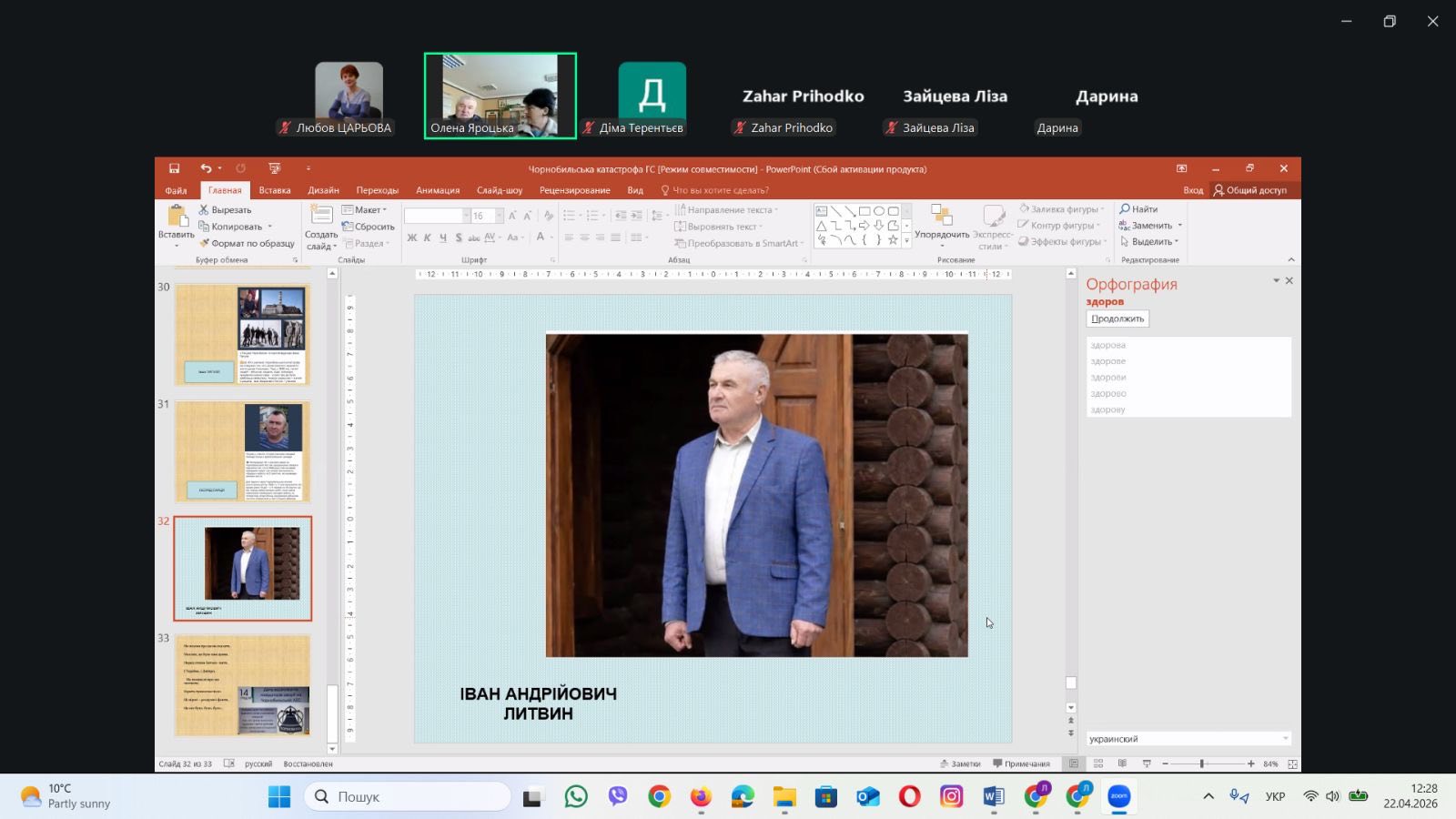
Task: Toggle Comments (Примечания) pane in status bar
Action: (1021, 763)
